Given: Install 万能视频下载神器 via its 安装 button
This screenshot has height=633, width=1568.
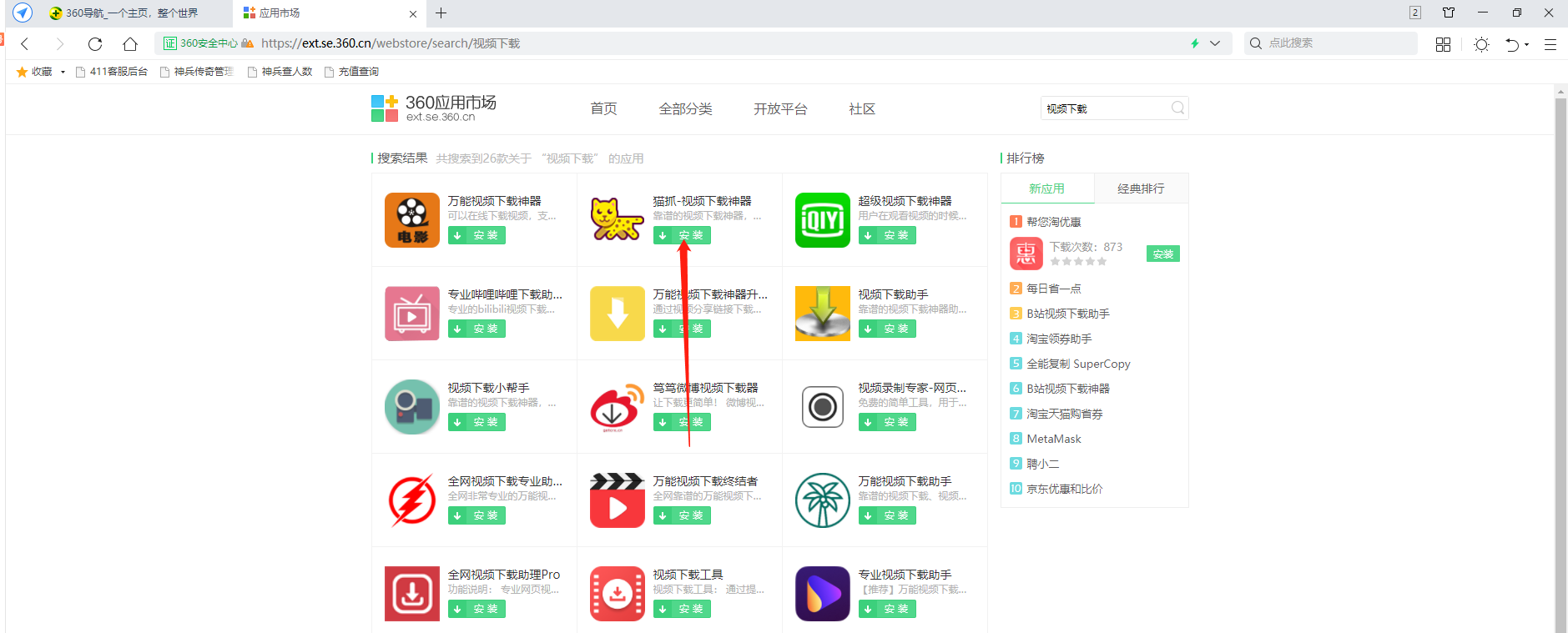Looking at the screenshot, I should click(476, 235).
